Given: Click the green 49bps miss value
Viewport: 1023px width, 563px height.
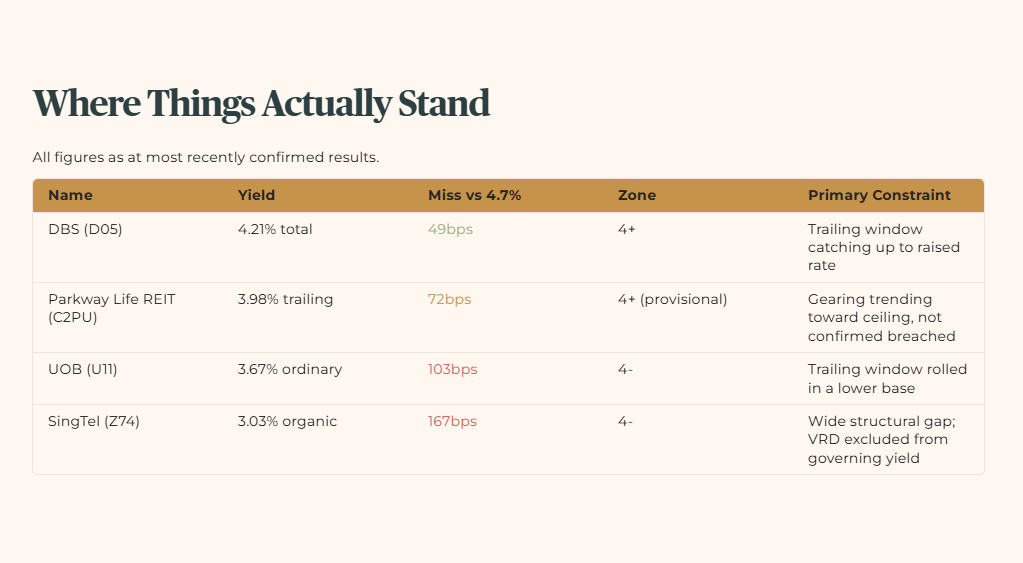Looking at the screenshot, I should click(x=450, y=229).
